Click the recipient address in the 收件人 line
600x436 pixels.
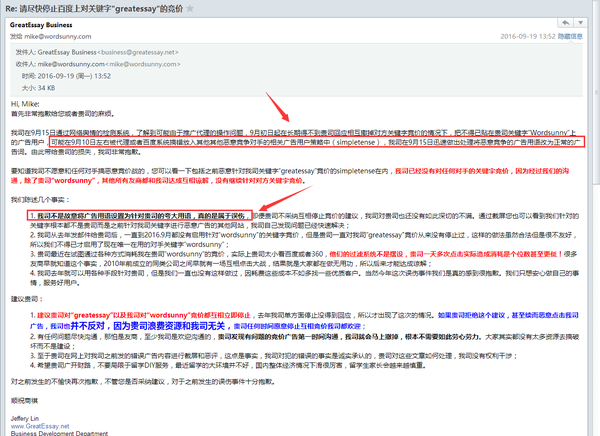(109, 64)
